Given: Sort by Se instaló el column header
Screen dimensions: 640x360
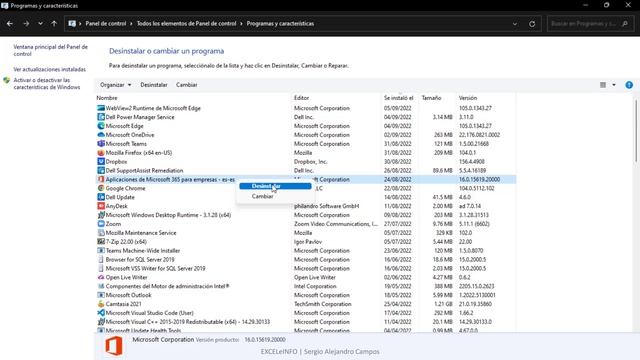Looking at the screenshot, I should click(400, 98).
